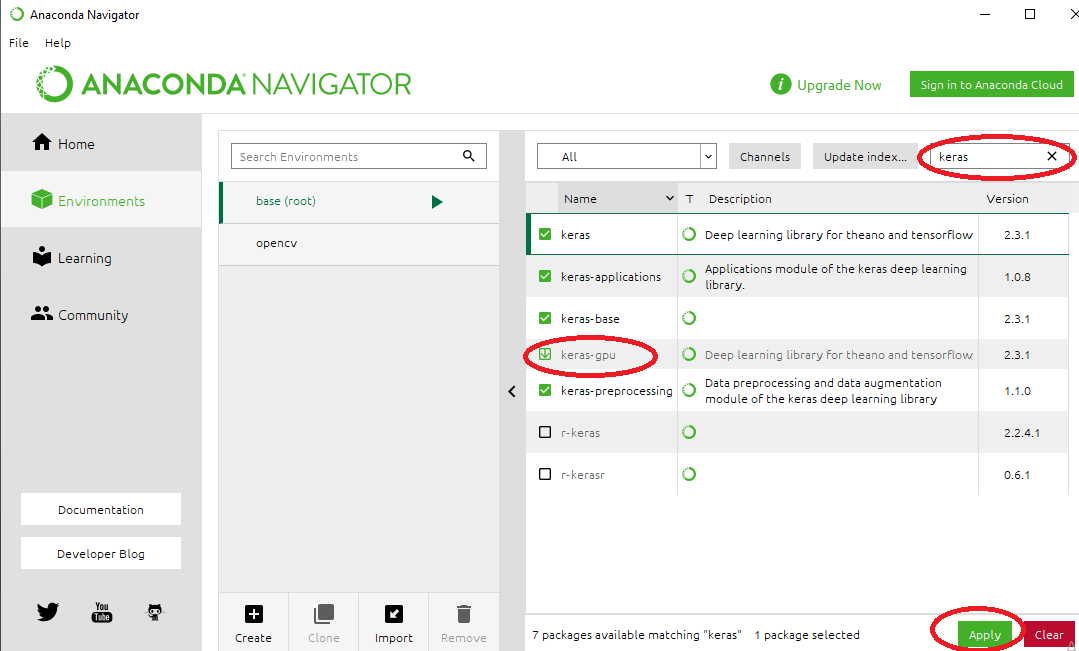Open the Documentation button
The height and width of the screenshot is (651, 1079).
tap(100, 509)
